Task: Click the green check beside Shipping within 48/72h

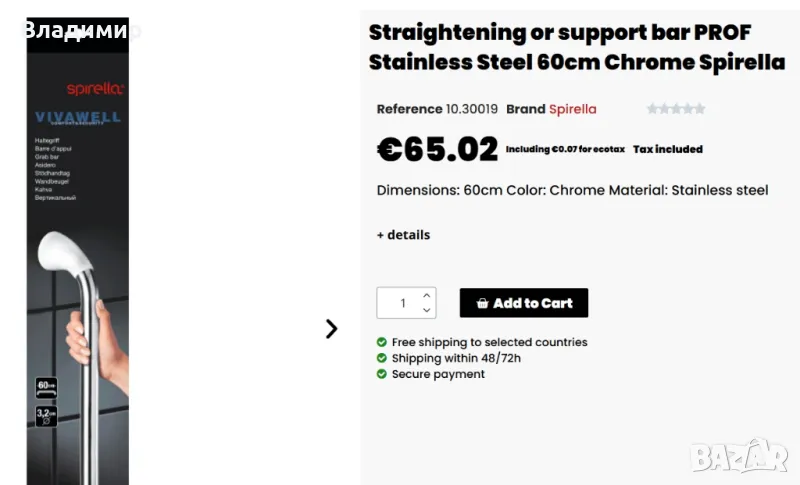Action: click(x=382, y=358)
